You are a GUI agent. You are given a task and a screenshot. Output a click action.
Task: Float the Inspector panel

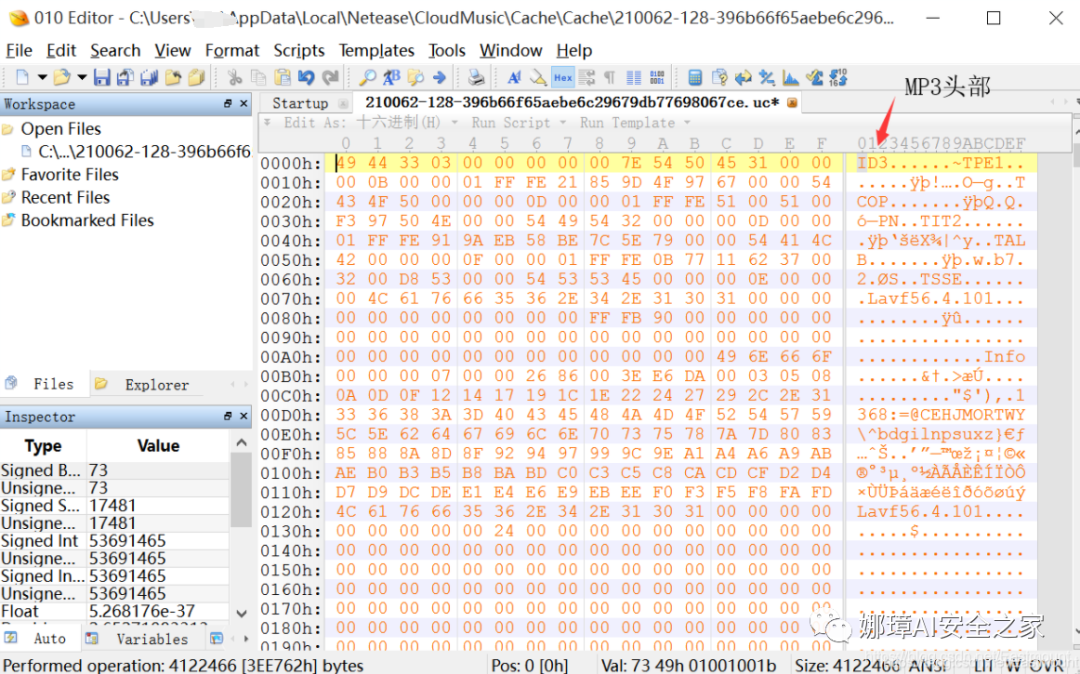(x=228, y=417)
